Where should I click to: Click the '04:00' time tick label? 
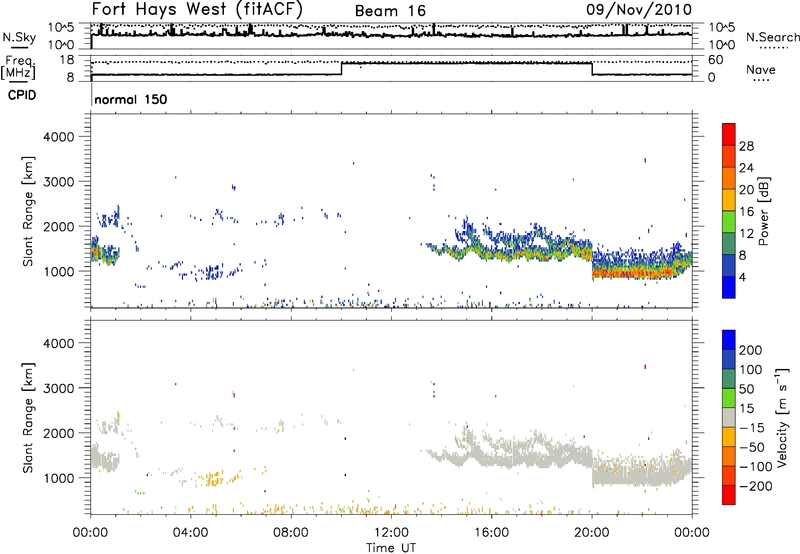point(190,533)
